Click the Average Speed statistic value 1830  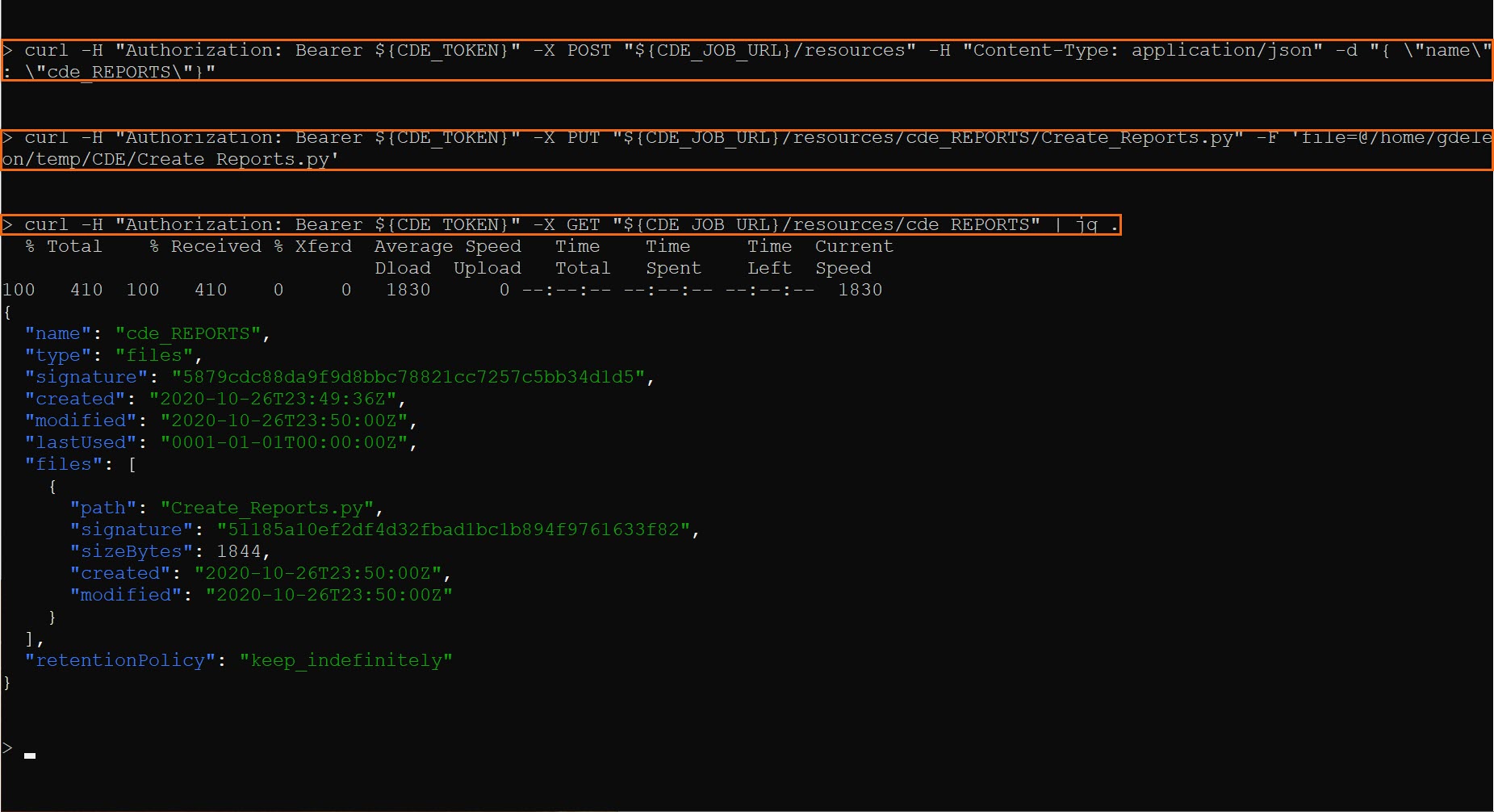(x=408, y=289)
